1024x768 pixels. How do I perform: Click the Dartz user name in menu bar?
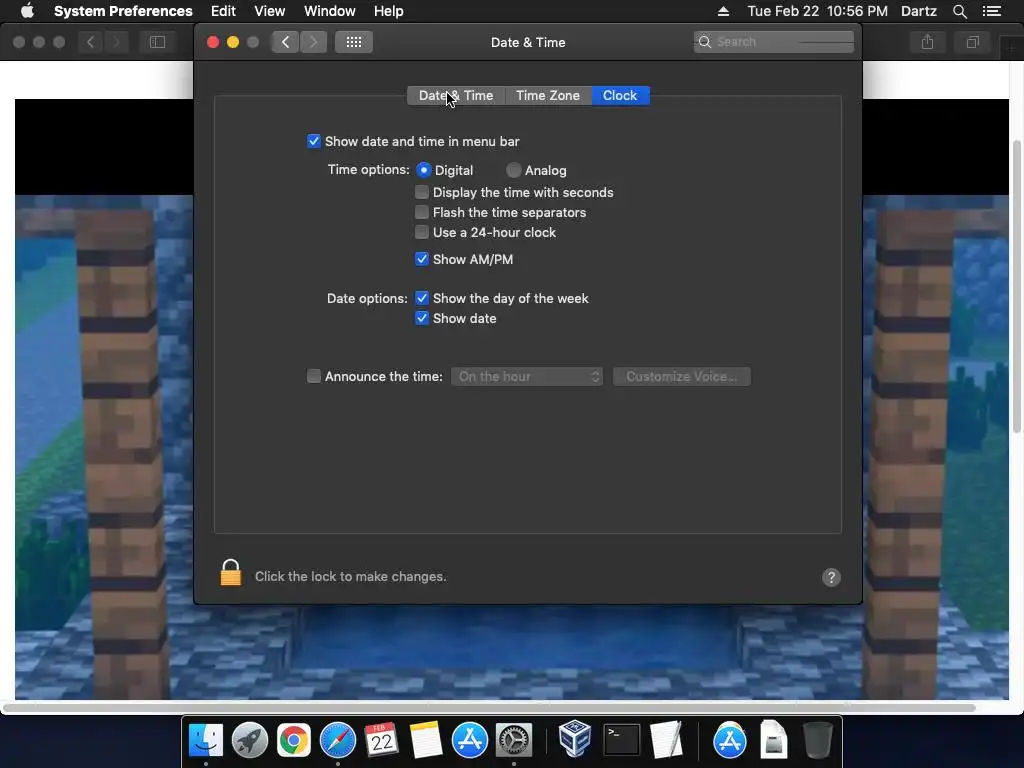(918, 11)
